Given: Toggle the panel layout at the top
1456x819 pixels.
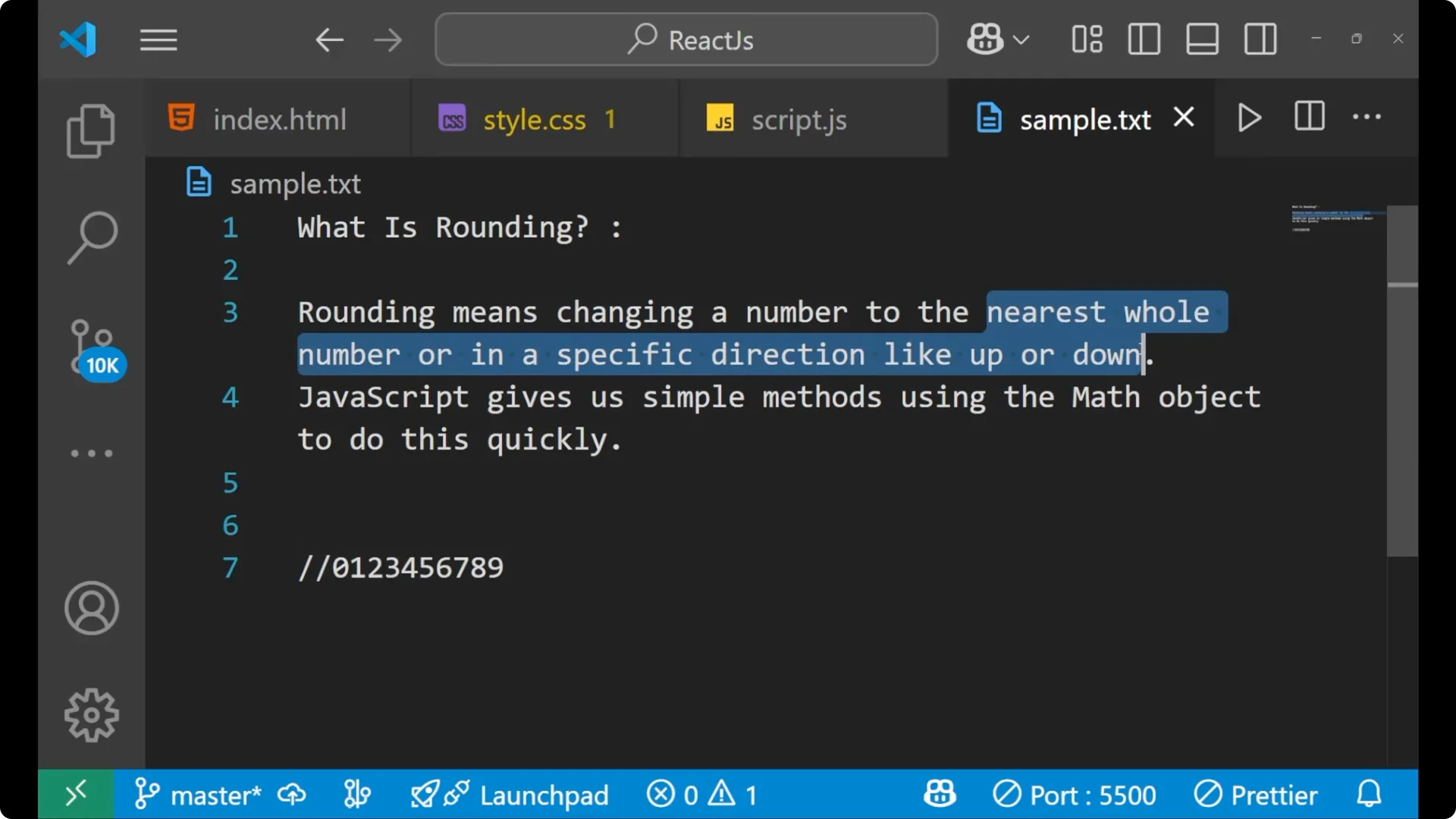Looking at the screenshot, I should [1202, 39].
